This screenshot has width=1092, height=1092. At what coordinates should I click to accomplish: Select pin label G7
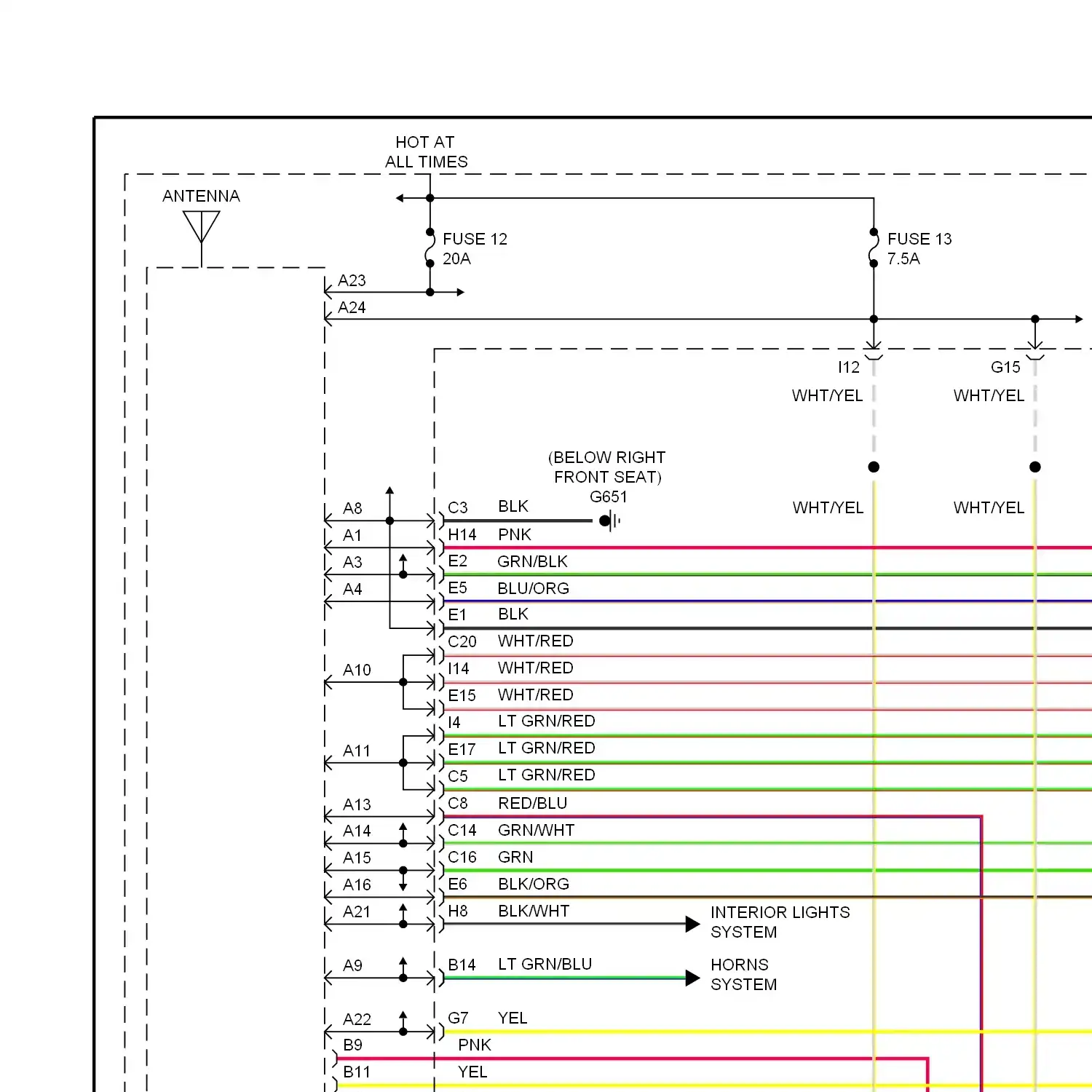tap(458, 1018)
